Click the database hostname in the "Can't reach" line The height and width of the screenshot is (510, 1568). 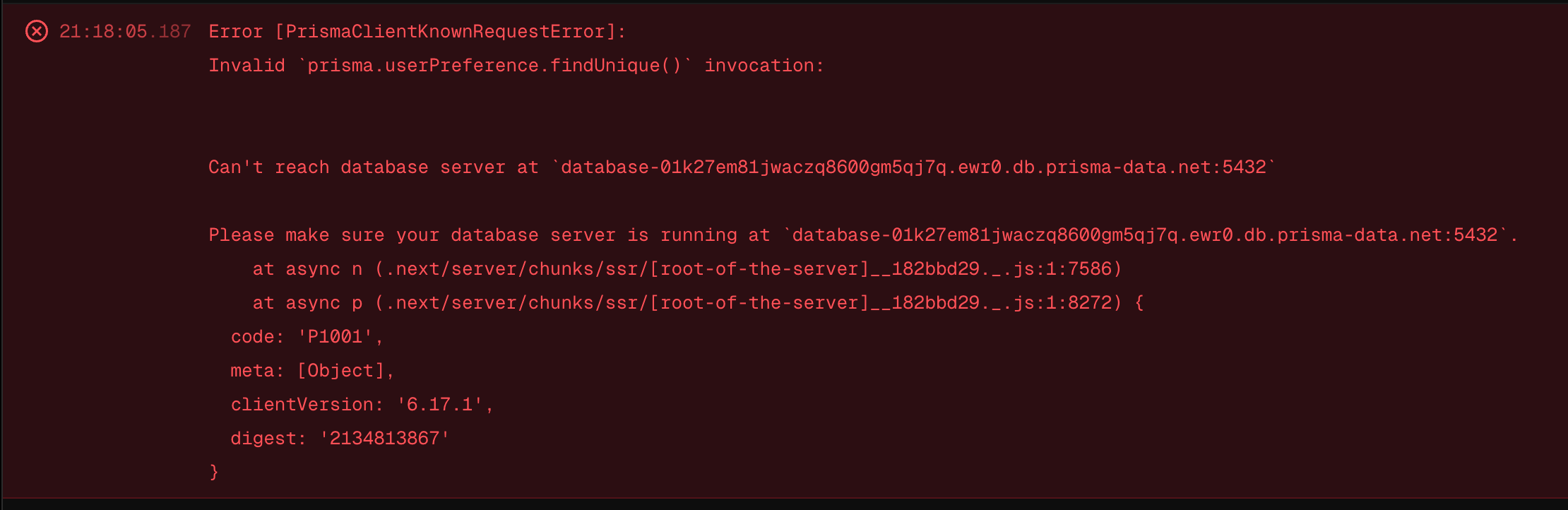(x=913, y=167)
